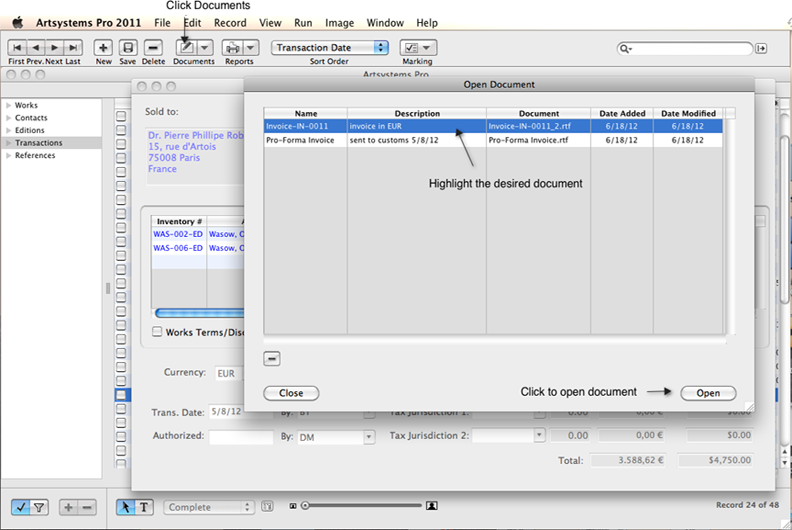792x530 pixels.
Task: Click the plus icon in bottom bar
Action: (x=68, y=507)
